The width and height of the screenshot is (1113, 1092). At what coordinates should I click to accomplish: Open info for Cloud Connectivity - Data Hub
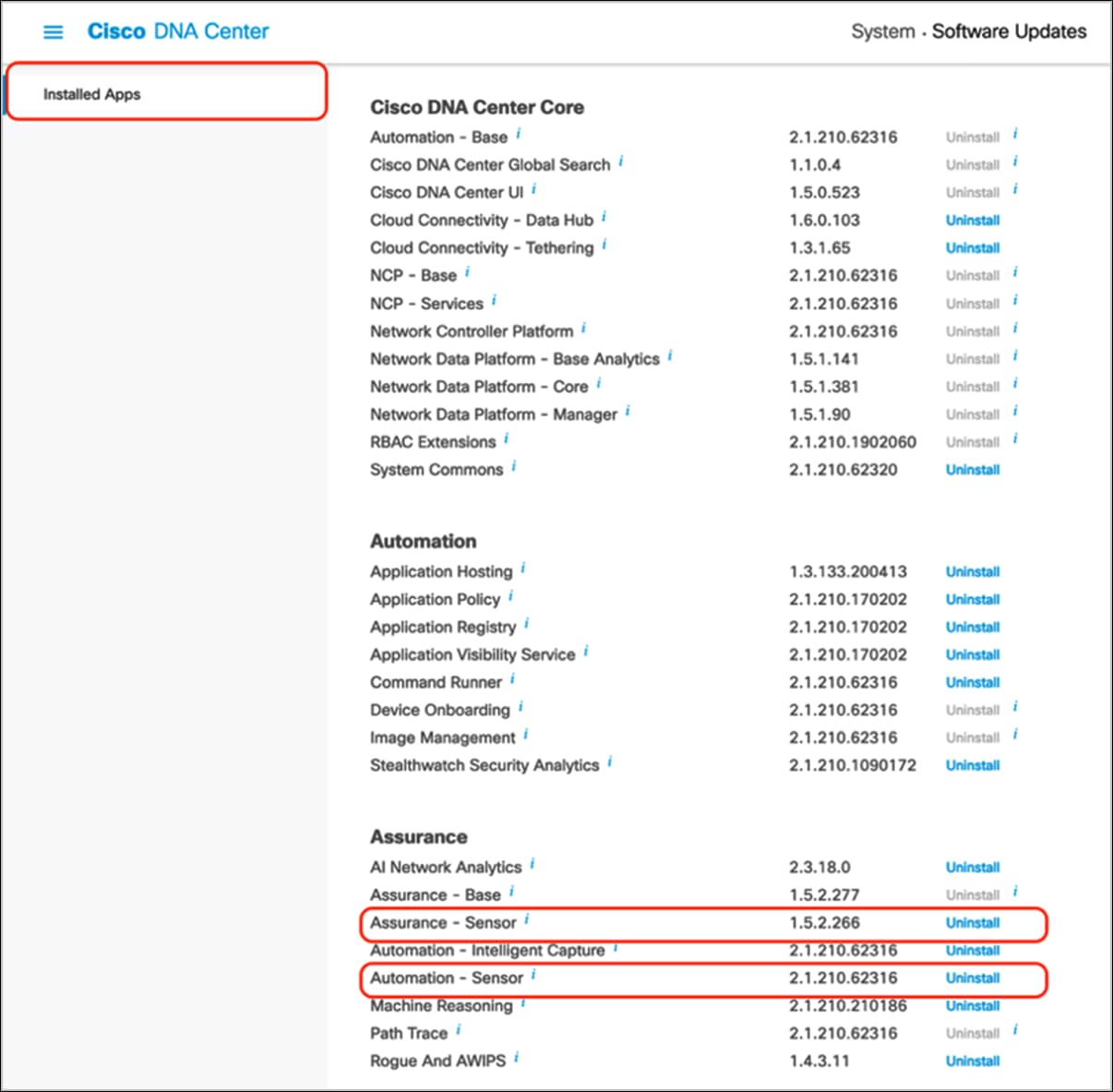[x=604, y=217]
